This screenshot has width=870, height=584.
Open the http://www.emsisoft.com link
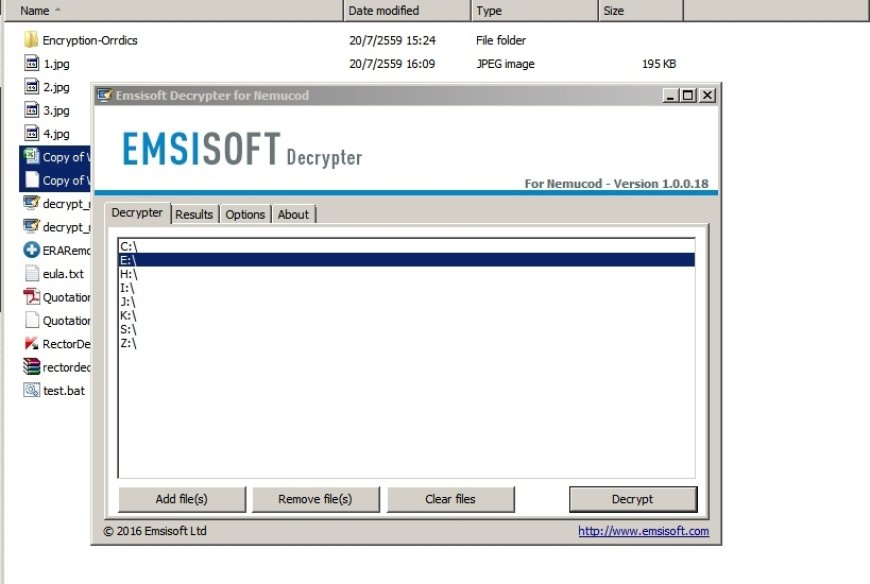coord(644,531)
